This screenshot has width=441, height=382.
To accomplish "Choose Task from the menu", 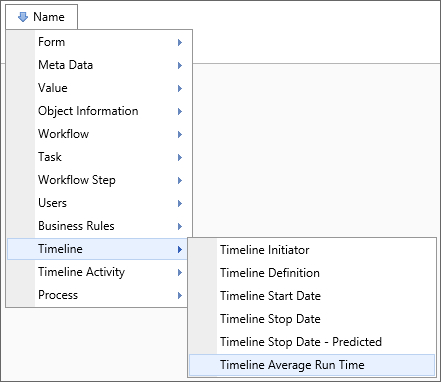I will [99, 157].
